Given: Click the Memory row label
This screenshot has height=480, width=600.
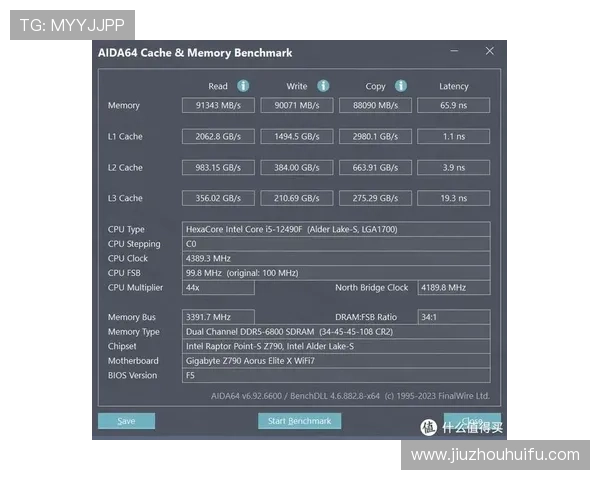Looking at the screenshot, I should [x=124, y=106].
